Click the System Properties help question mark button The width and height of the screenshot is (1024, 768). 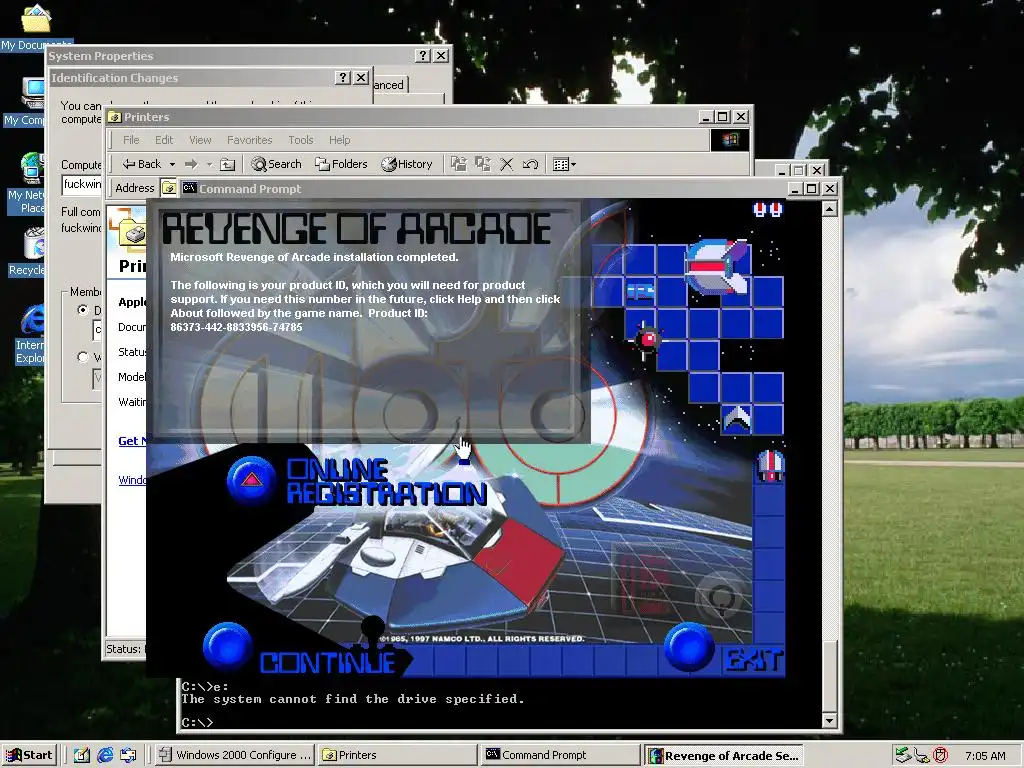point(423,56)
